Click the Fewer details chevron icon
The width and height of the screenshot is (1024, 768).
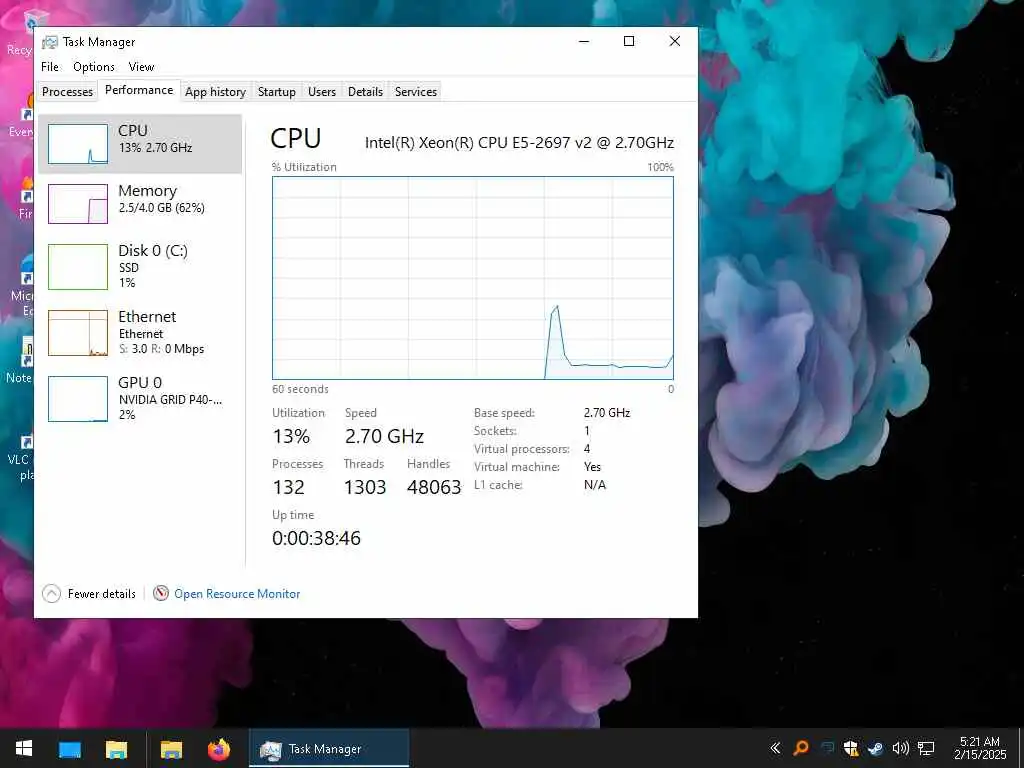[52, 594]
